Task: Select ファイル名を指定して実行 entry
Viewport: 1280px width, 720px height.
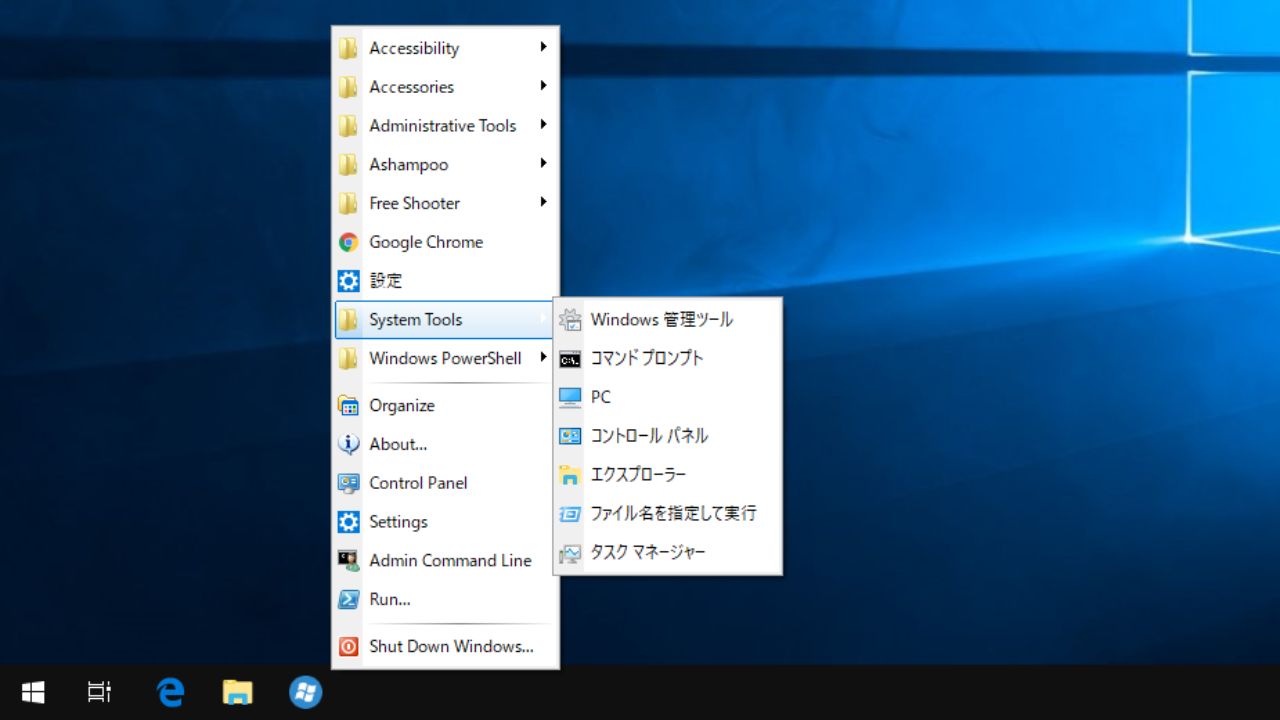Action: click(x=668, y=513)
